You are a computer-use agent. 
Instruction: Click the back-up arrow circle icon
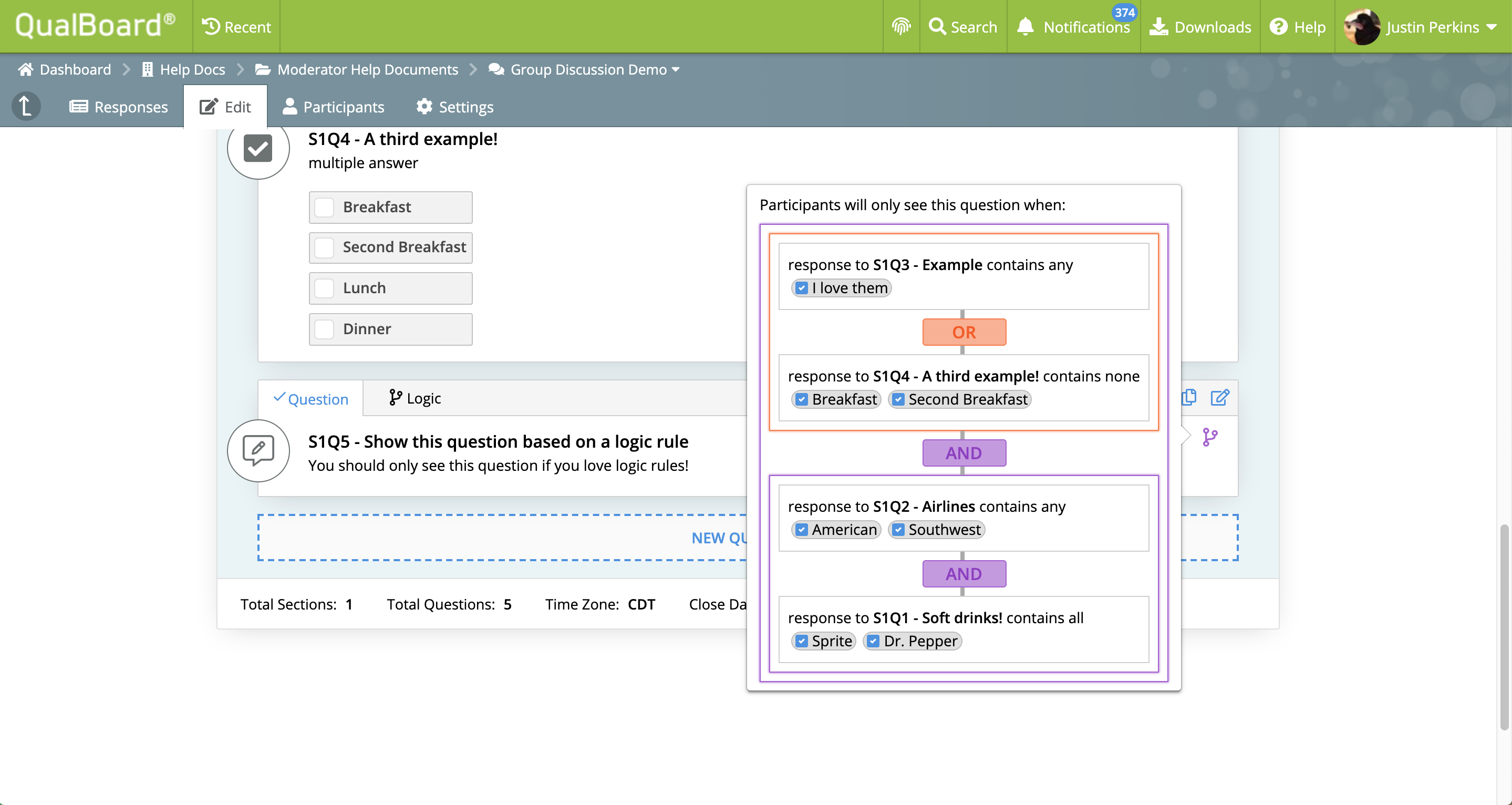[26, 106]
